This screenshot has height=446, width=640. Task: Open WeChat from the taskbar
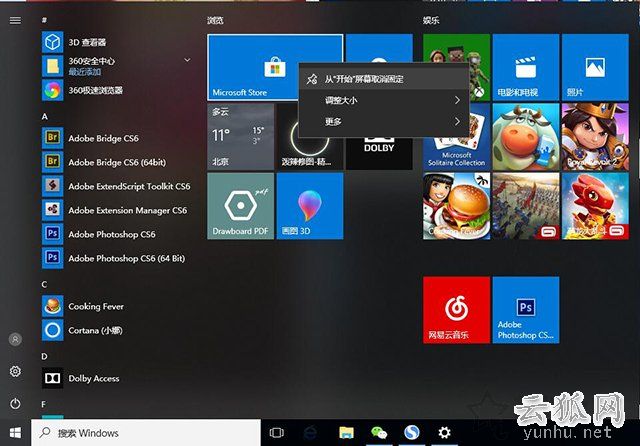point(379,433)
